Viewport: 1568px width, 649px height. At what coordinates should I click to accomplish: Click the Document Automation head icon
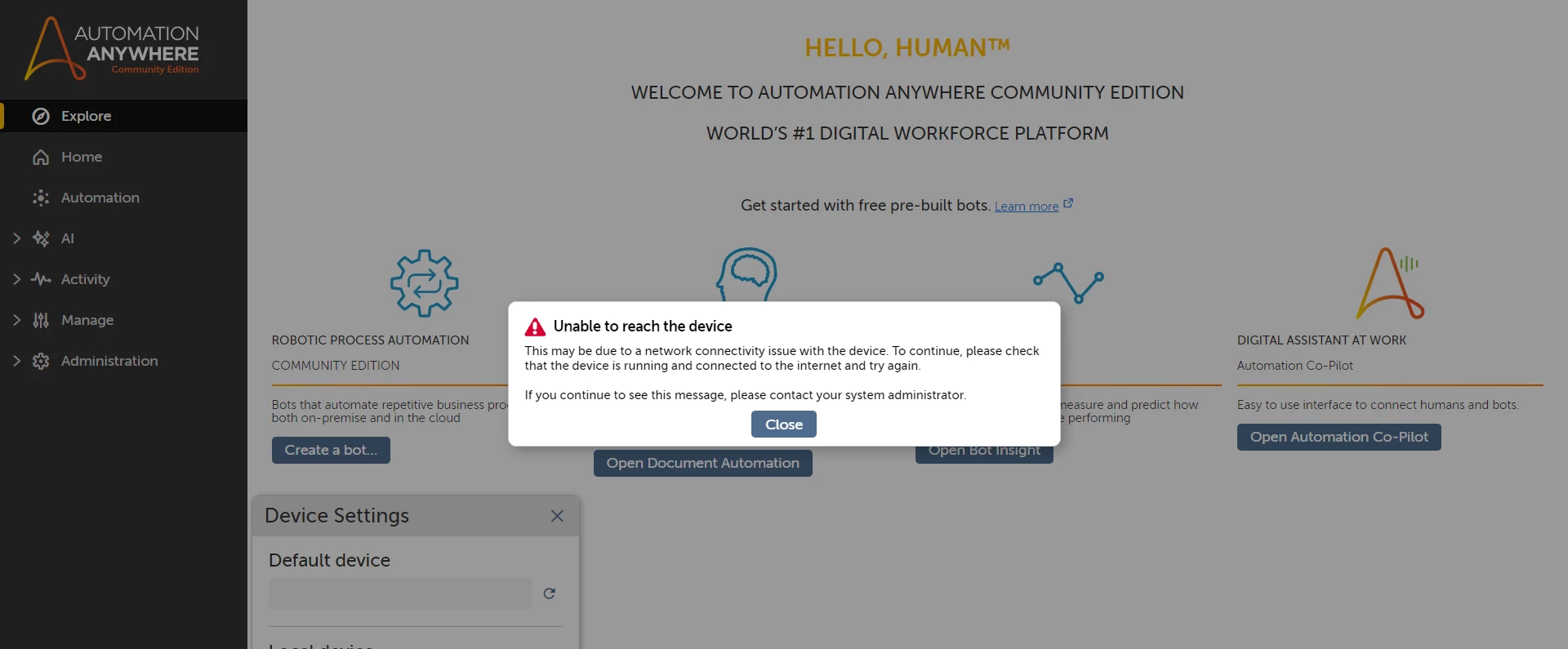click(x=747, y=274)
